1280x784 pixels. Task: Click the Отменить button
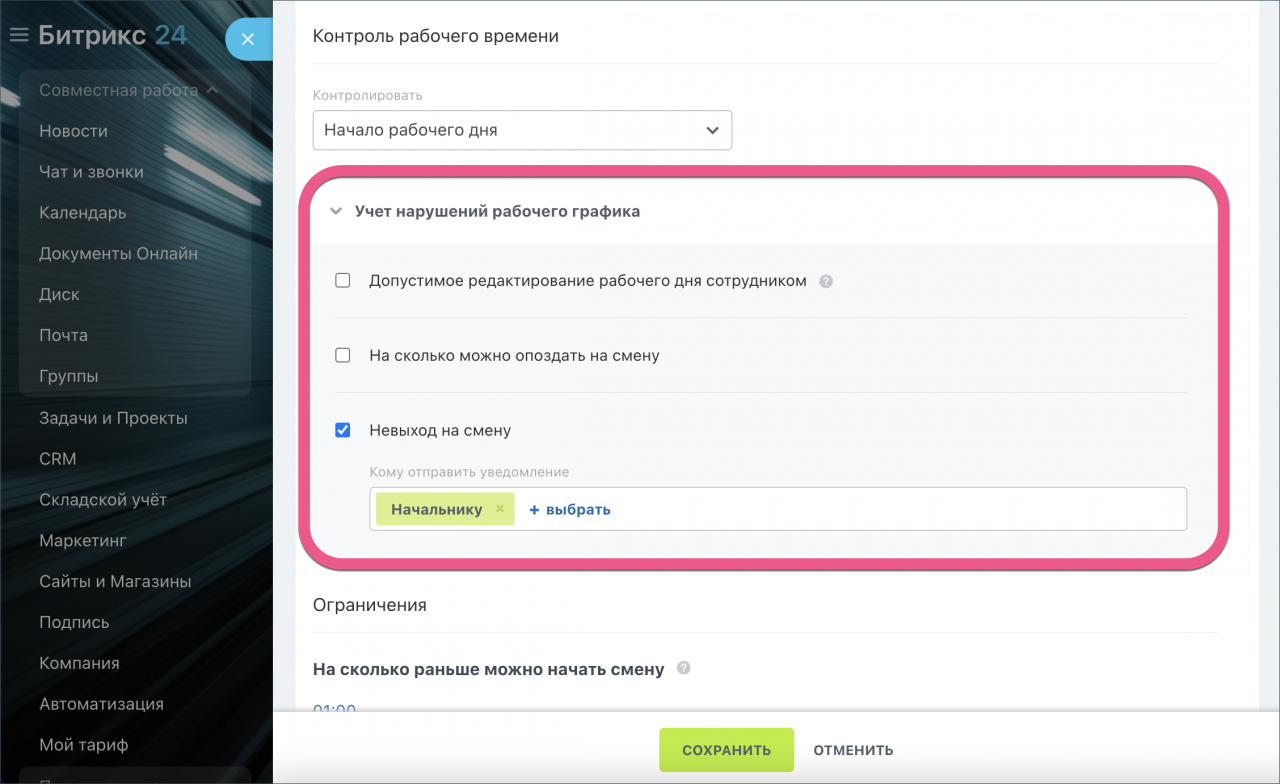pos(853,750)
